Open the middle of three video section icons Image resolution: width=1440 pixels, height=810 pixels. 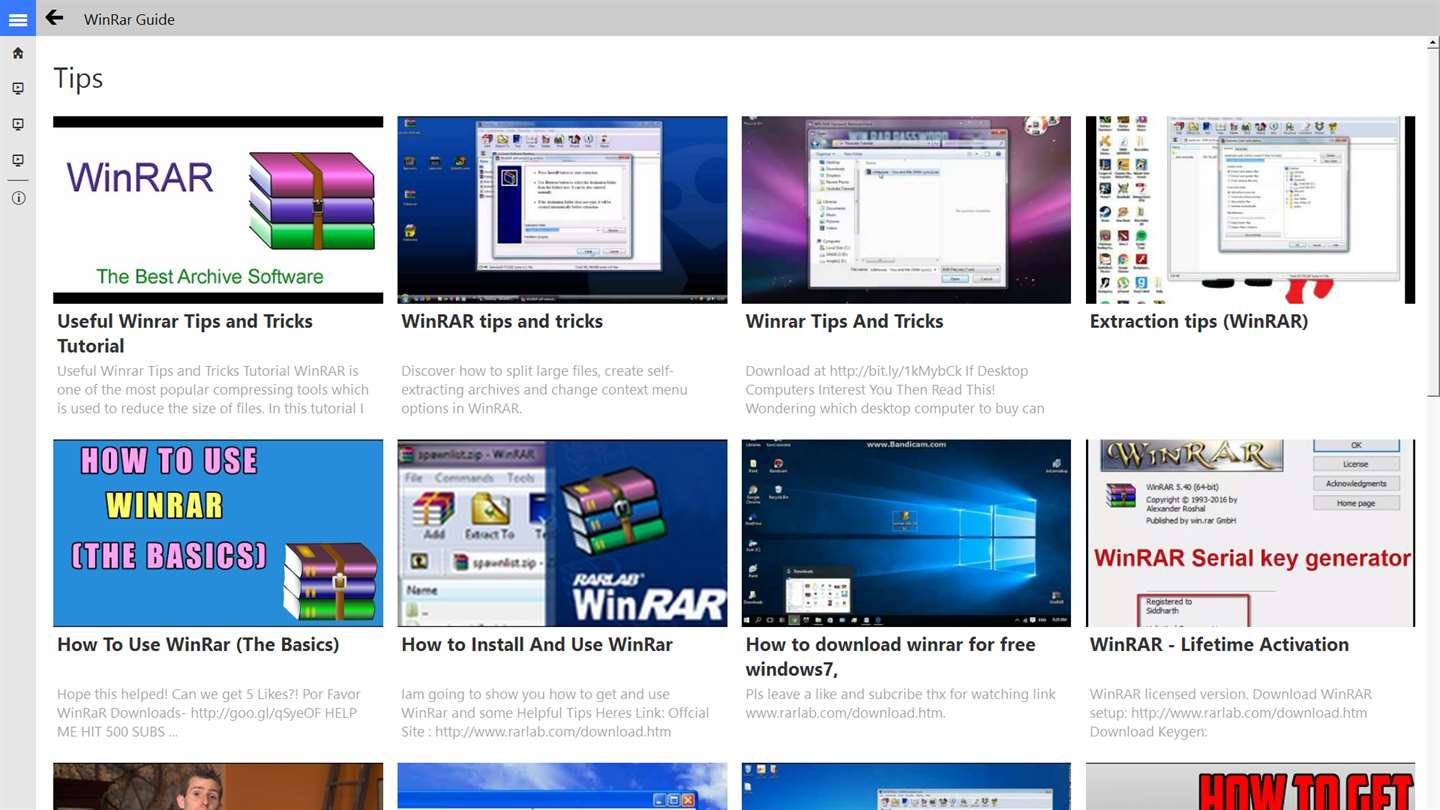pyautogui.click(x=18, y=125)
